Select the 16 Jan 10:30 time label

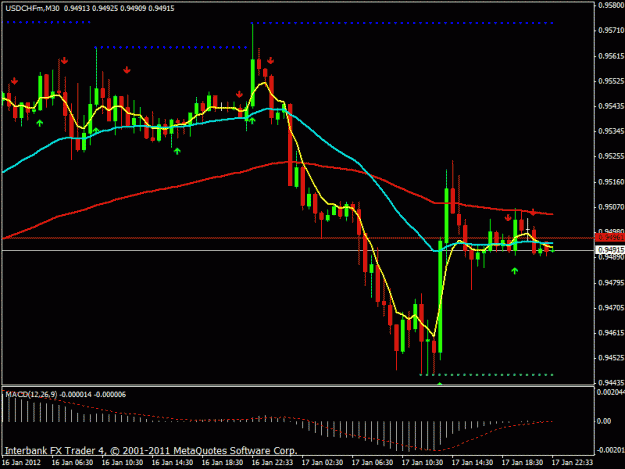(122, 463)
